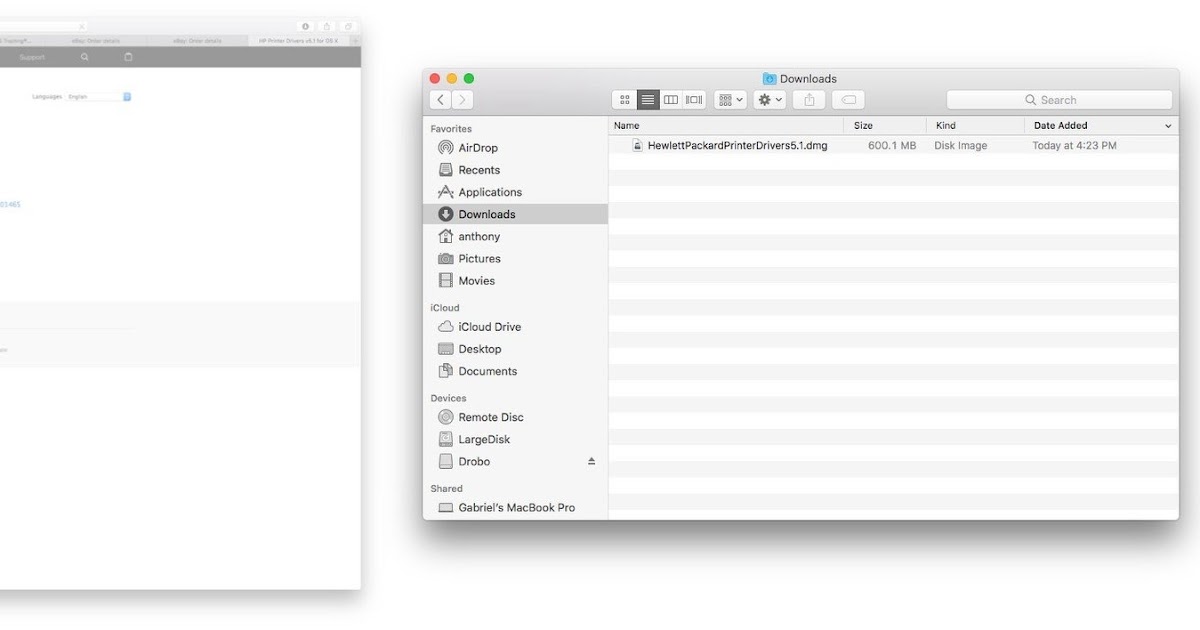
Task: Switch to the first eBay Order details tab in Safari
Action: (x=96, y=41)
